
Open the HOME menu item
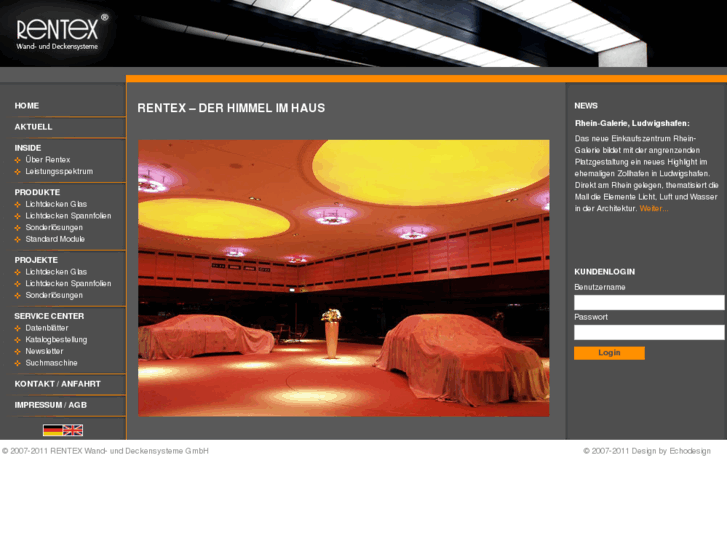26,106
